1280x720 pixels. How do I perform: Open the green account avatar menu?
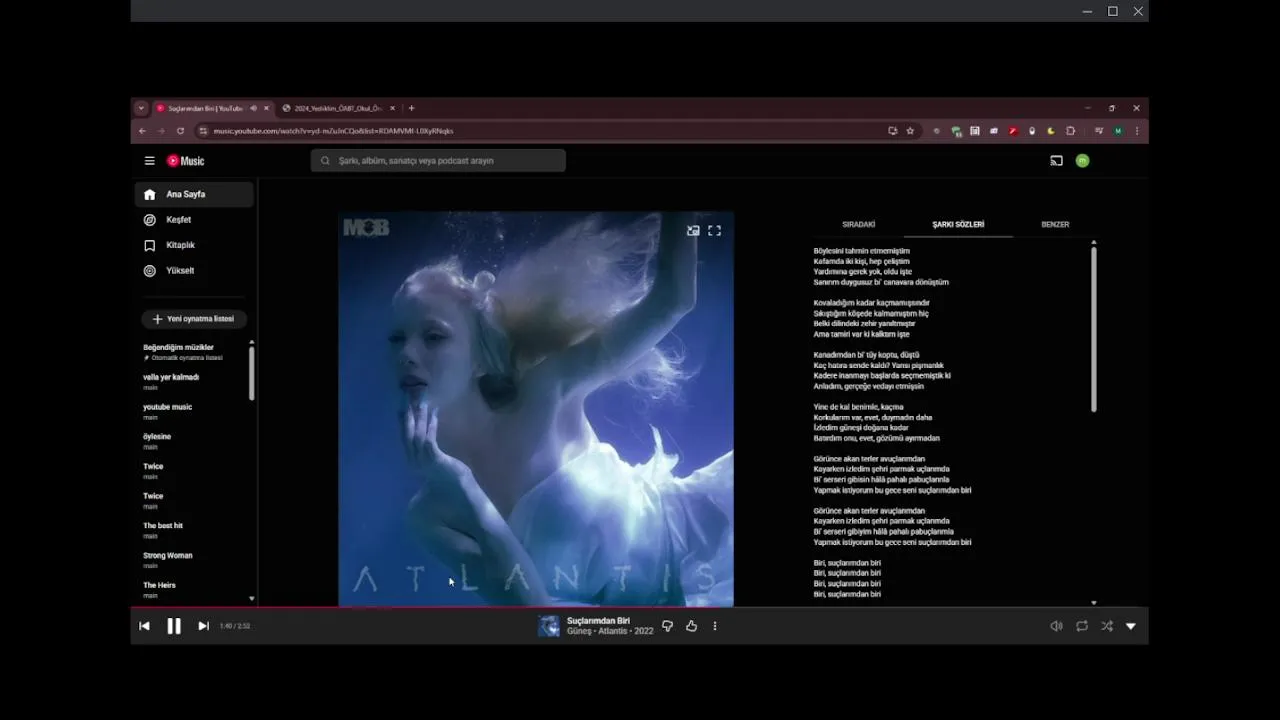pos(1082,161)
